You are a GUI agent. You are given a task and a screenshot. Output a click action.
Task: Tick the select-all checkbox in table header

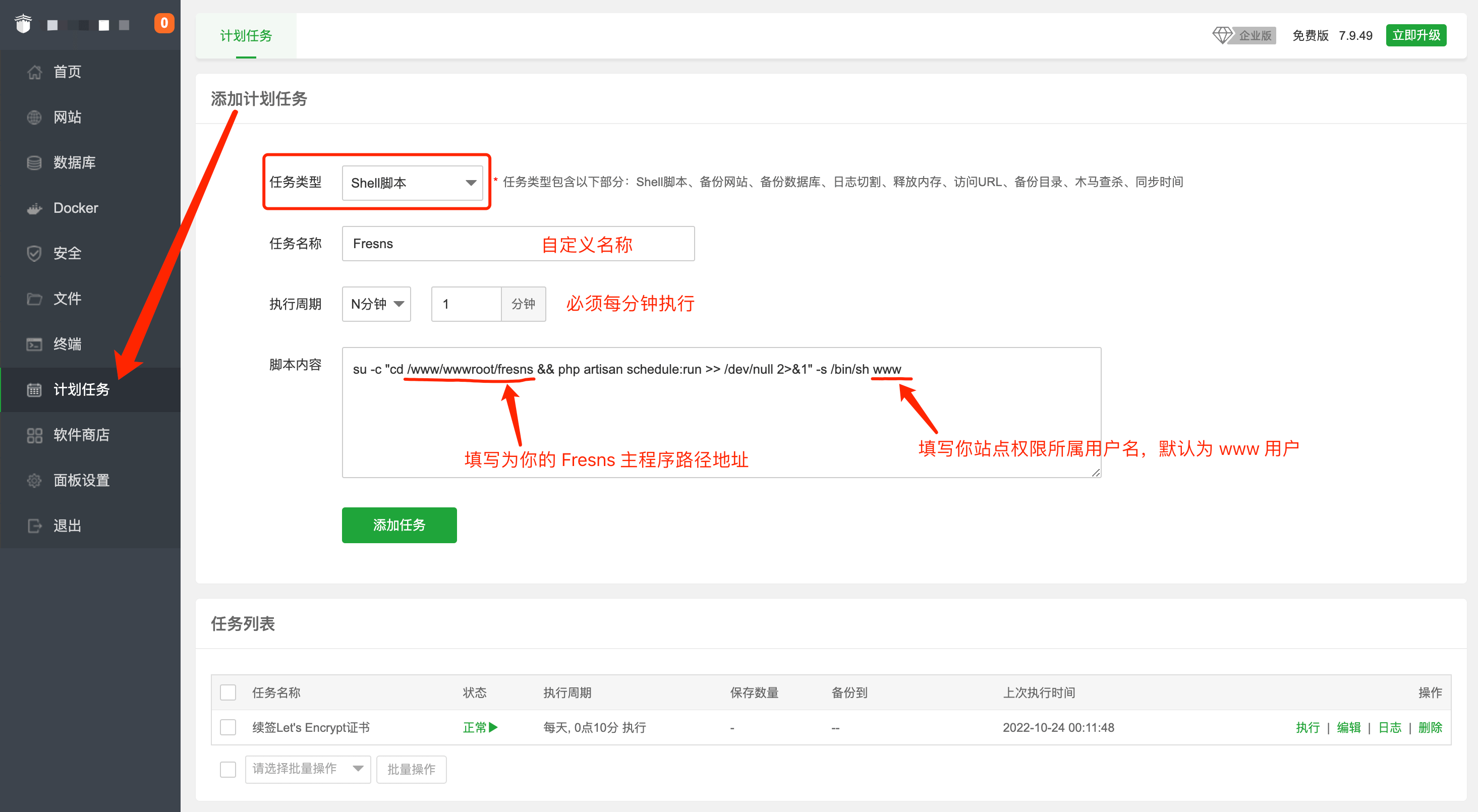click(229, 692)
